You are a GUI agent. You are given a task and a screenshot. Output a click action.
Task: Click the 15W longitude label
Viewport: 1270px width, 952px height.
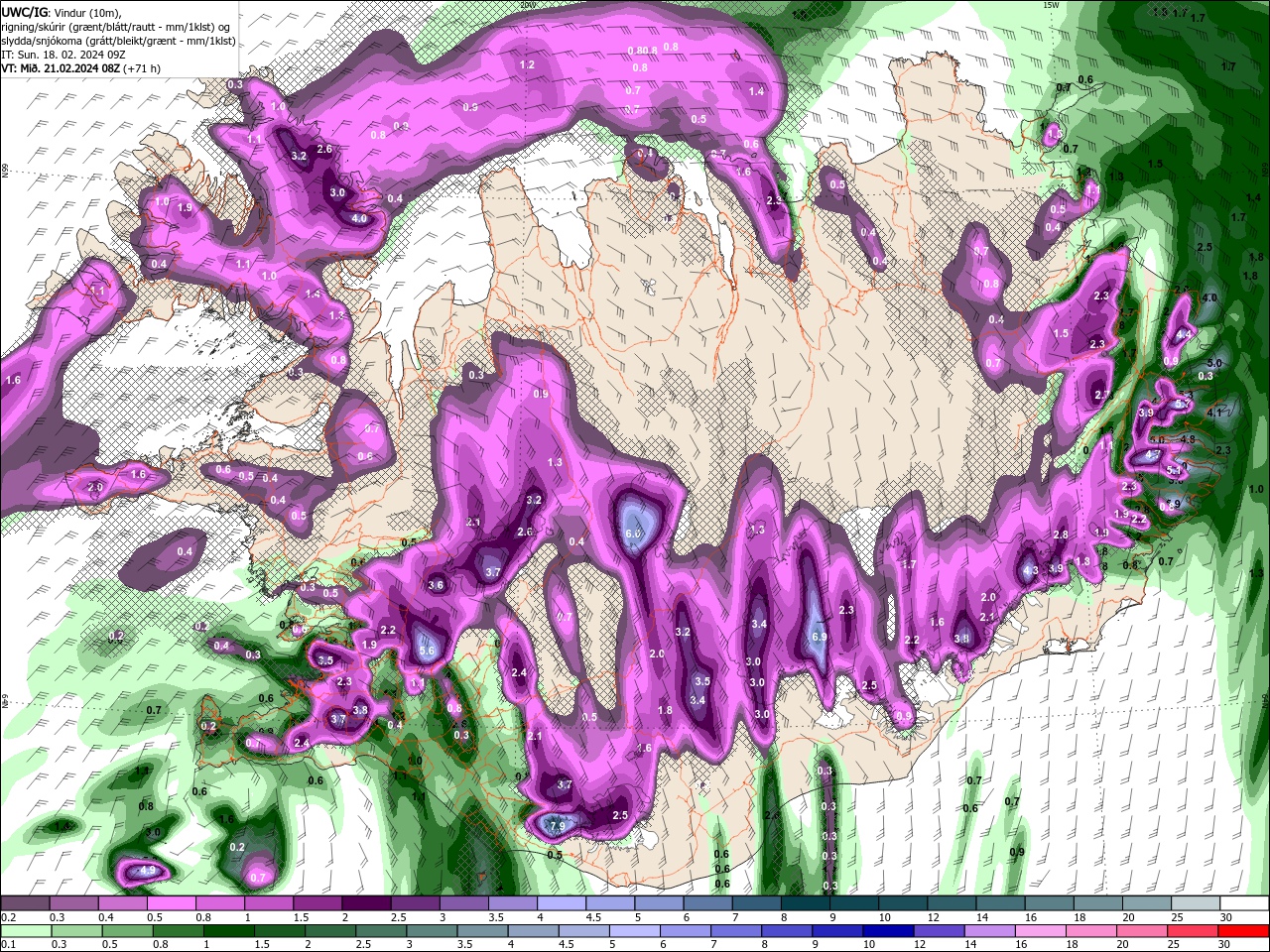pos(1052,5)
